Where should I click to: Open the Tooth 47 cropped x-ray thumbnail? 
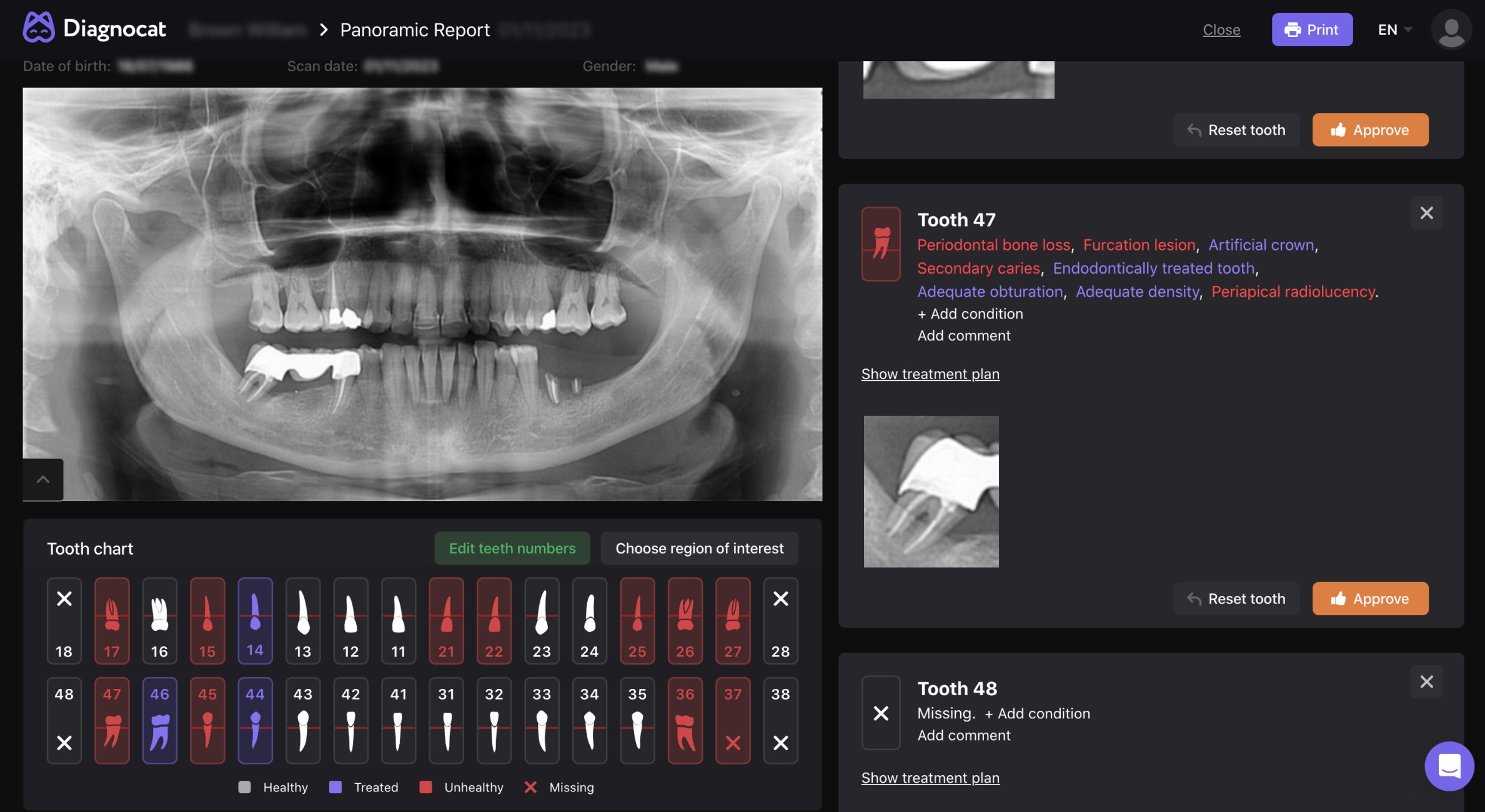click(x=931, y=492)
